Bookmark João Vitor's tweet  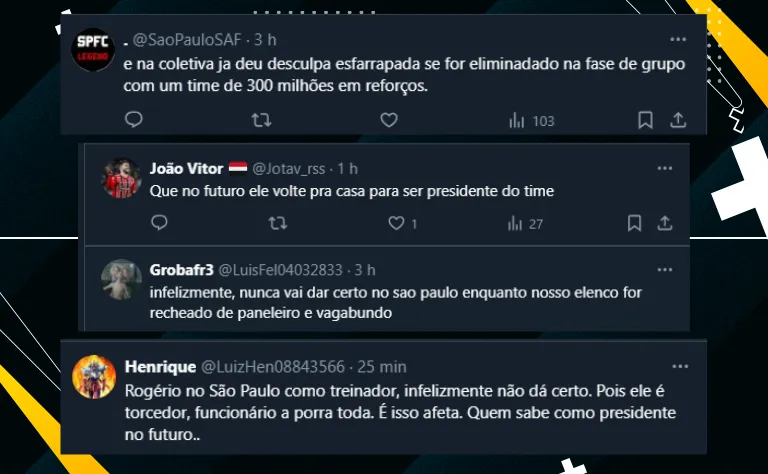pyautogui.click(x=633, y=223)
